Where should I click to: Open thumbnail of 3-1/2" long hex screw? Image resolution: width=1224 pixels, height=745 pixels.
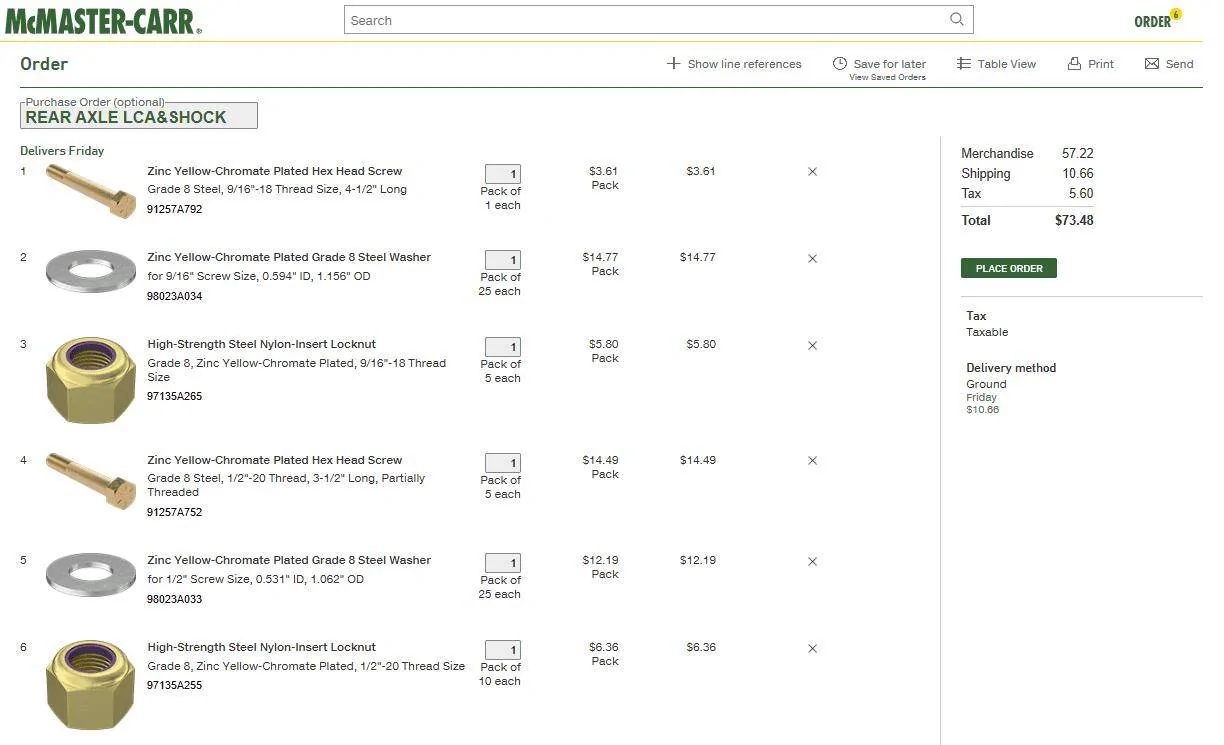(x=91, y=481)
